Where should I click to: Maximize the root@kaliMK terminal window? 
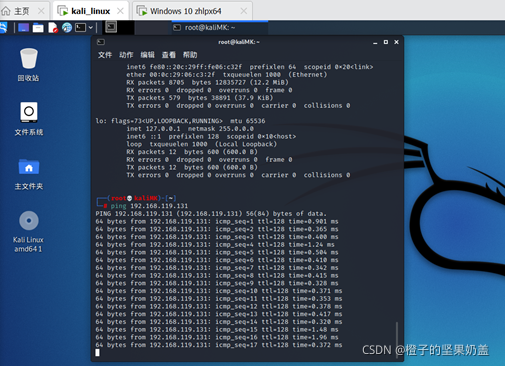pos(386,42)
